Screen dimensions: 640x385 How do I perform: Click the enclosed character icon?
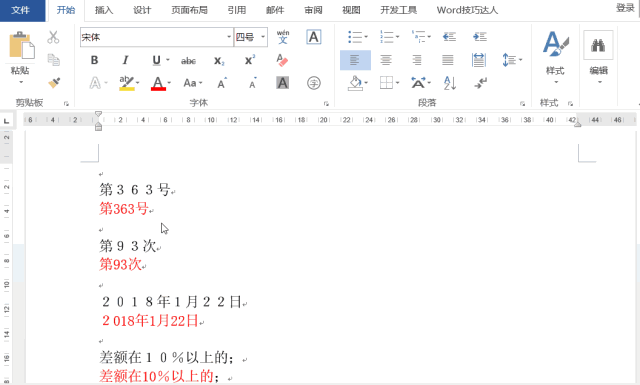click(x=313, y=83)
